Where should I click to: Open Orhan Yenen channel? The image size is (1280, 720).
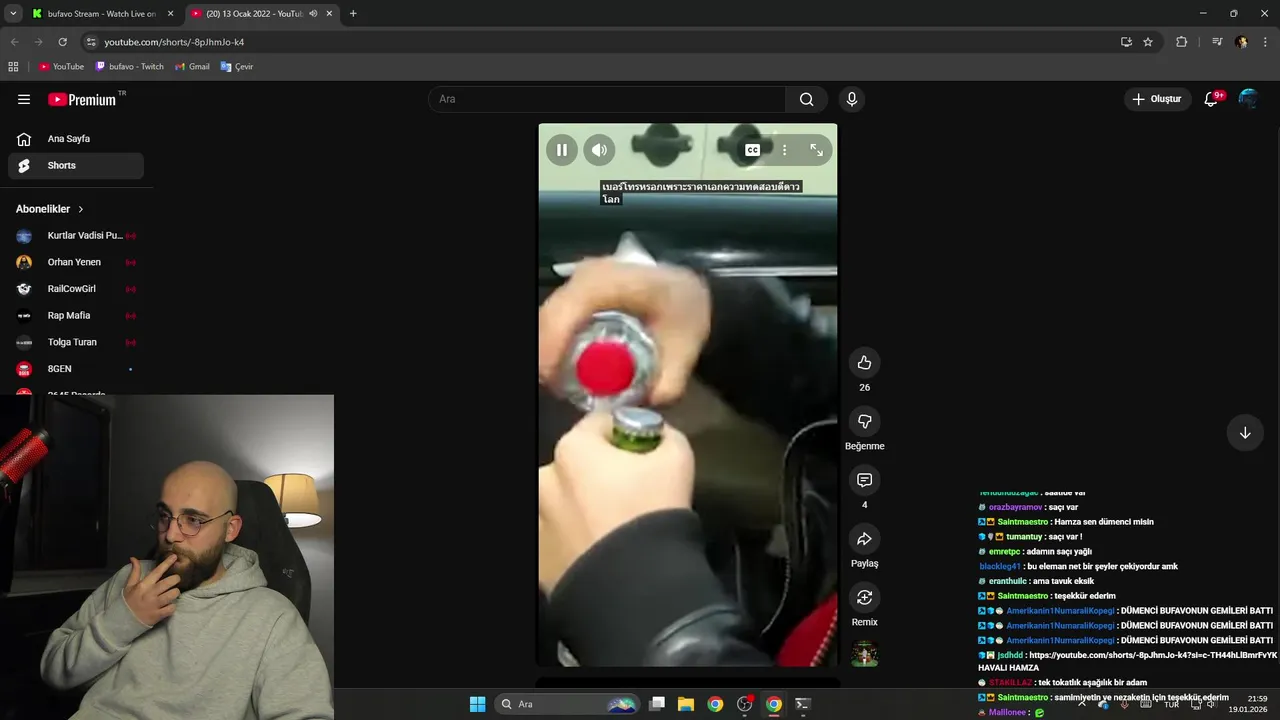click(x=76, y=262)
